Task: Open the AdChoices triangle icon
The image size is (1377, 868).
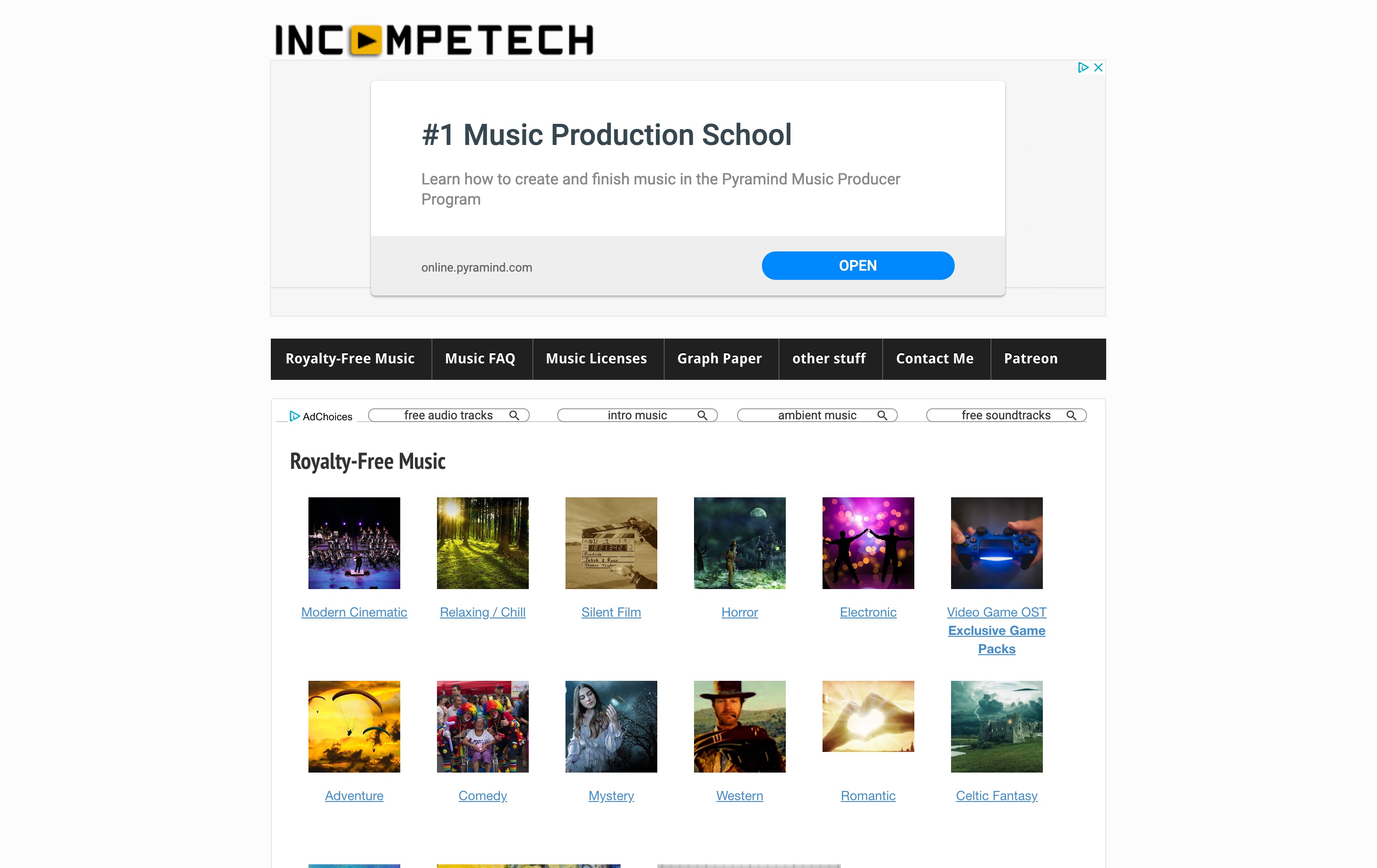Action: (295, 416)
